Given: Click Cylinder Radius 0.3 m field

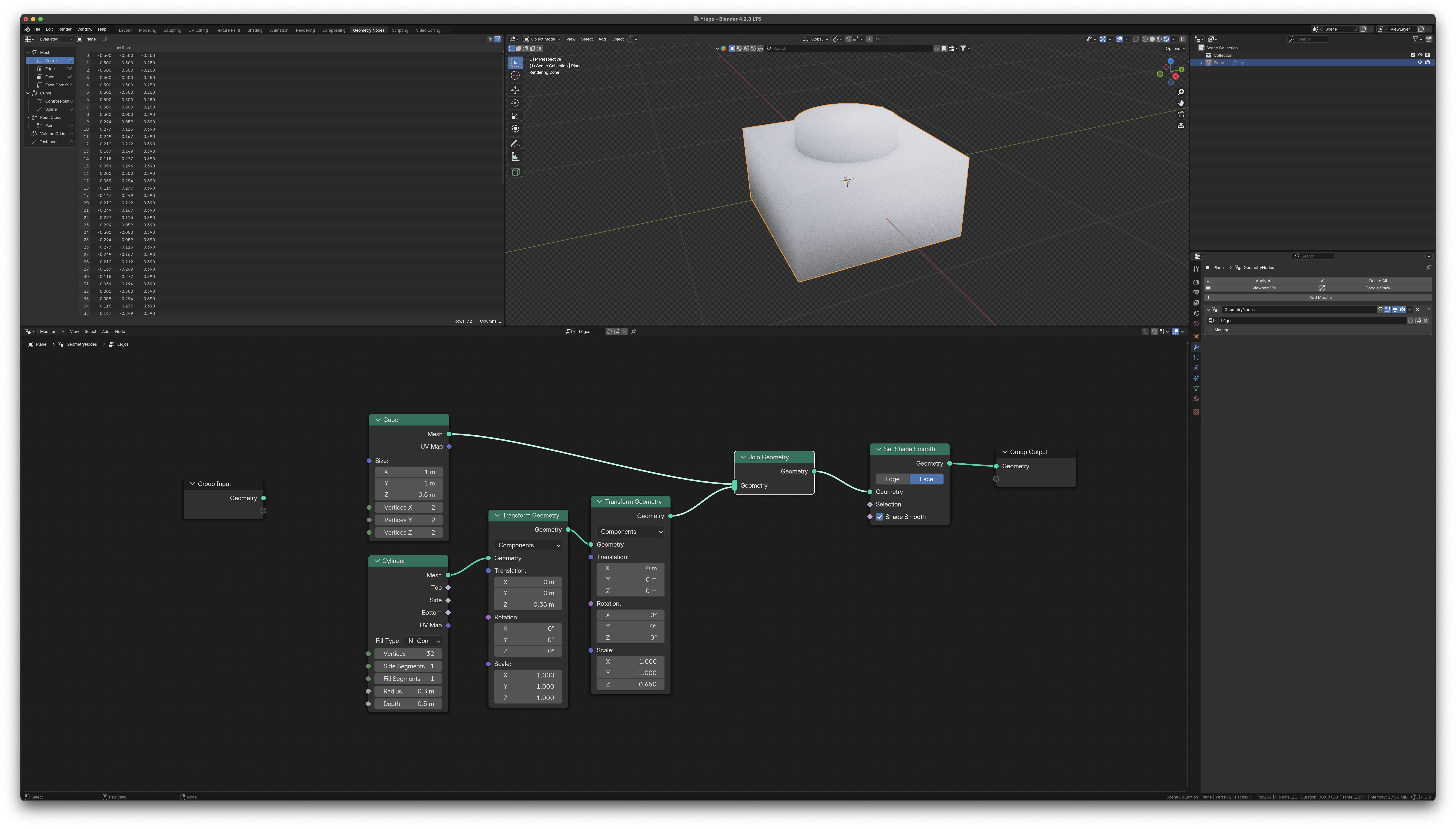Looking at the screenshot, I should (408, 691).
